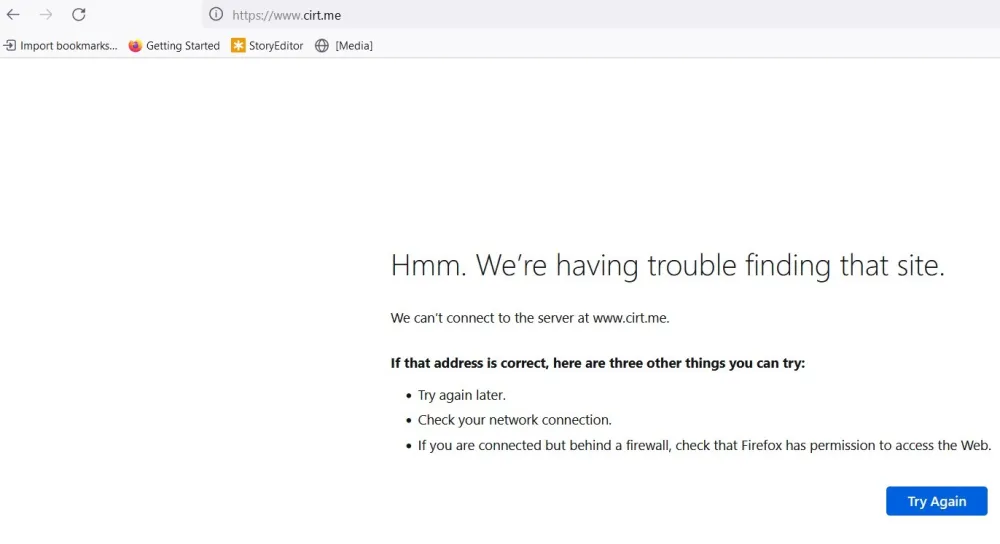Click the "Check your network connection." bullet
1000x544 pixels.
(x=514, y=420)
